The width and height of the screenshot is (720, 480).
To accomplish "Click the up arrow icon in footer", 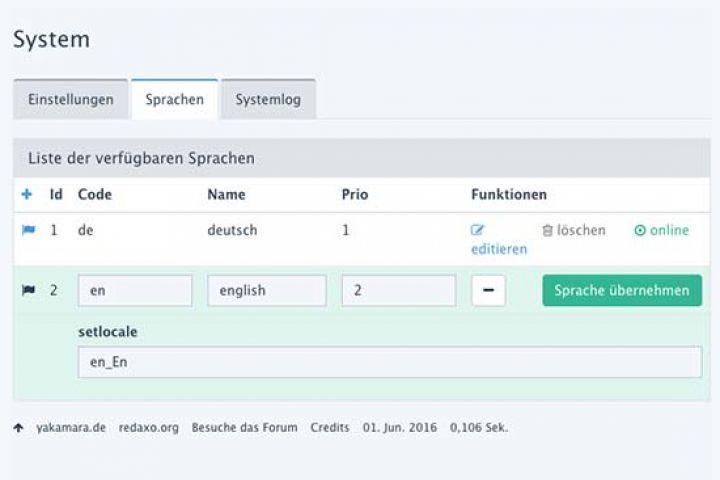I will coord(19,428).
